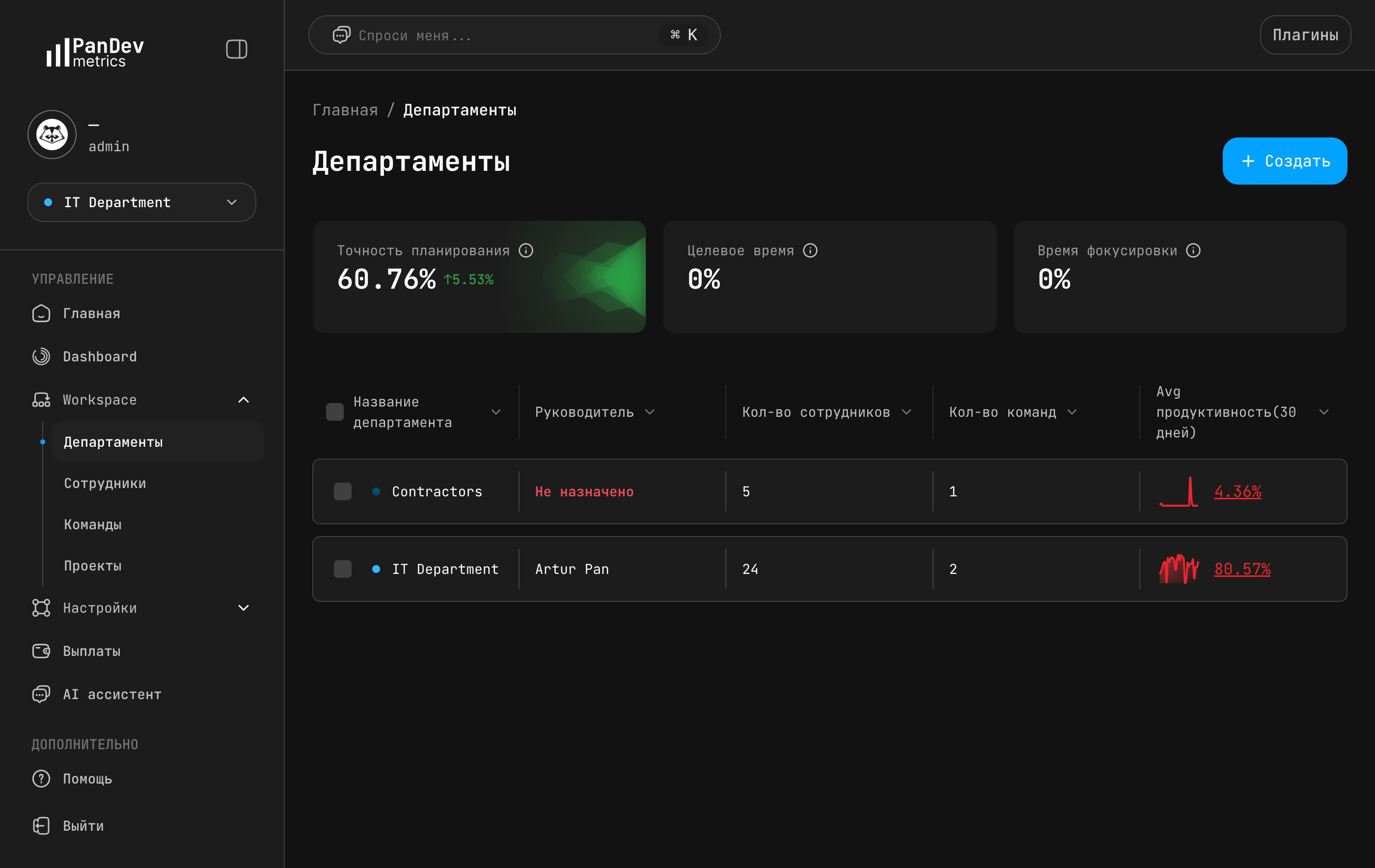Open Dashboard from sidebar icon

pos(41,356)
